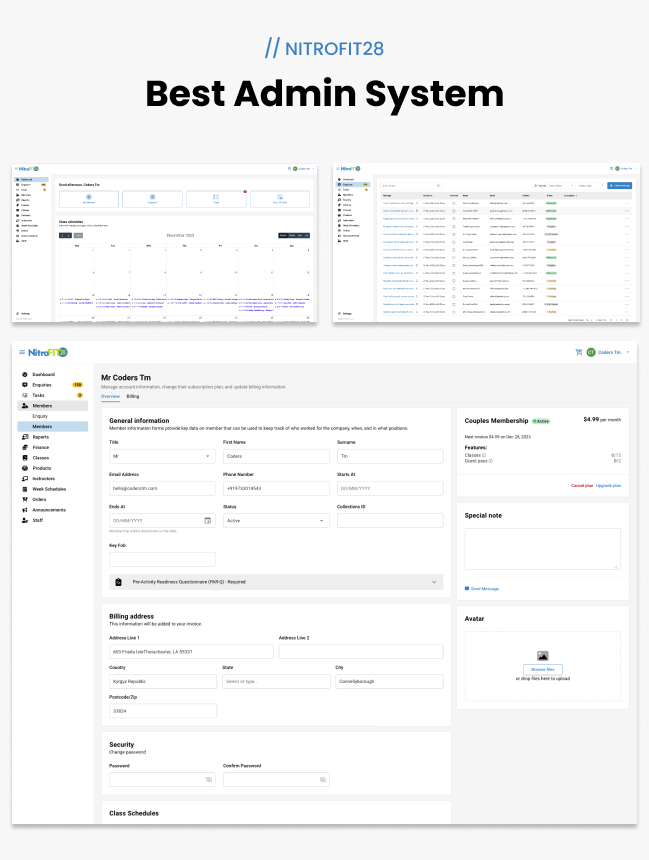Show password with the eye icon in the Password field
Viewport: 649px width, 860px height.
(x=208, y=779)
